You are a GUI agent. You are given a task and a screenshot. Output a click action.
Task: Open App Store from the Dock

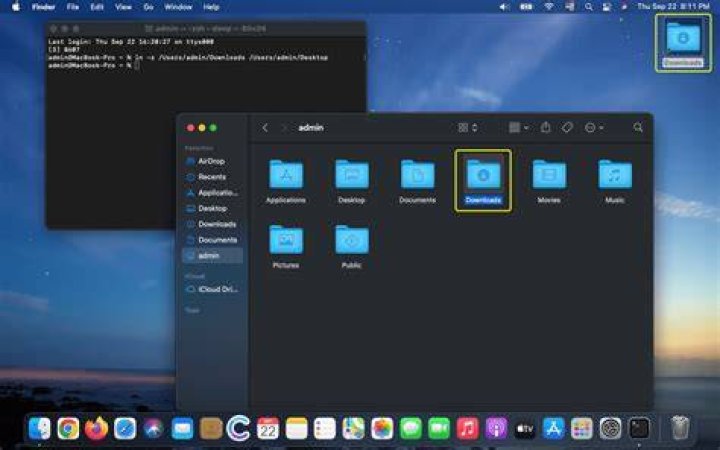point(553,429)
